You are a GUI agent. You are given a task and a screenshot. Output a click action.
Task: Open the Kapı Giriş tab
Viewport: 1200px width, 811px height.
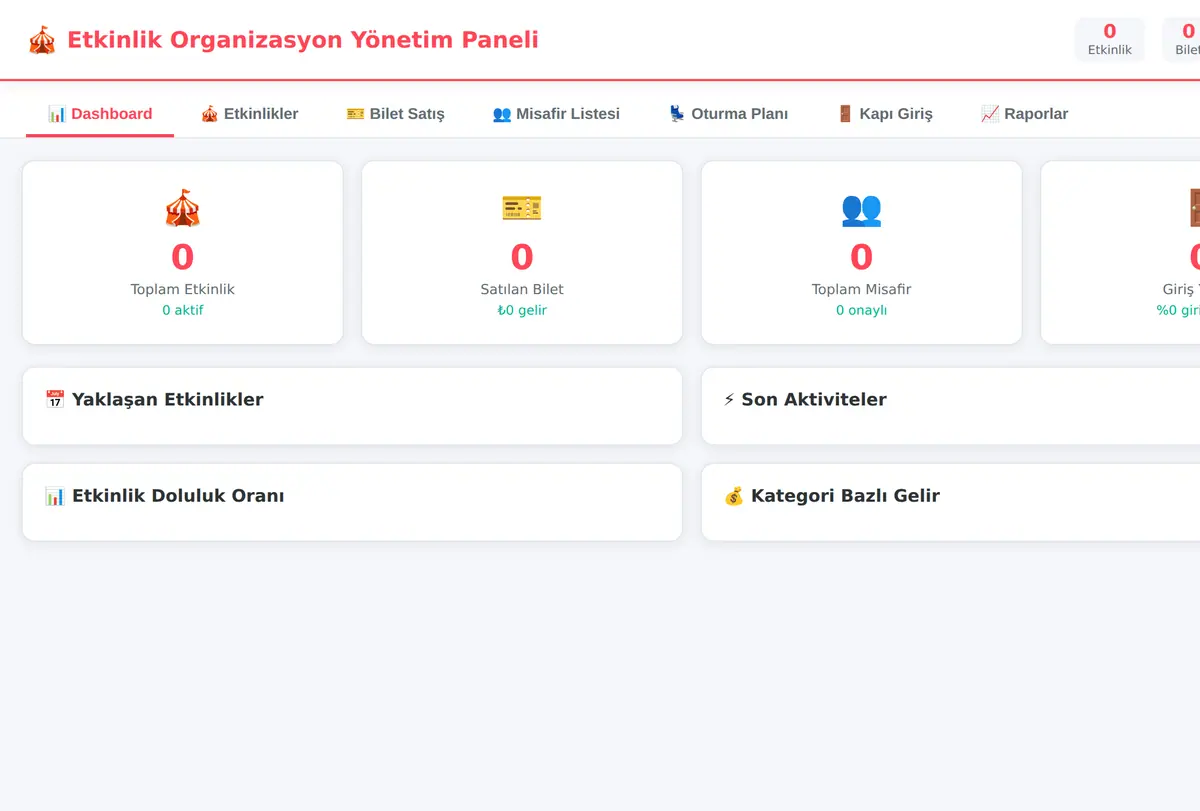[884, 114]
